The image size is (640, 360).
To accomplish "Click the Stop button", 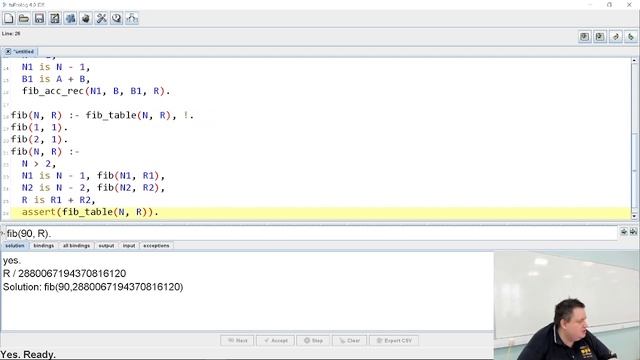I will point(313,340).
